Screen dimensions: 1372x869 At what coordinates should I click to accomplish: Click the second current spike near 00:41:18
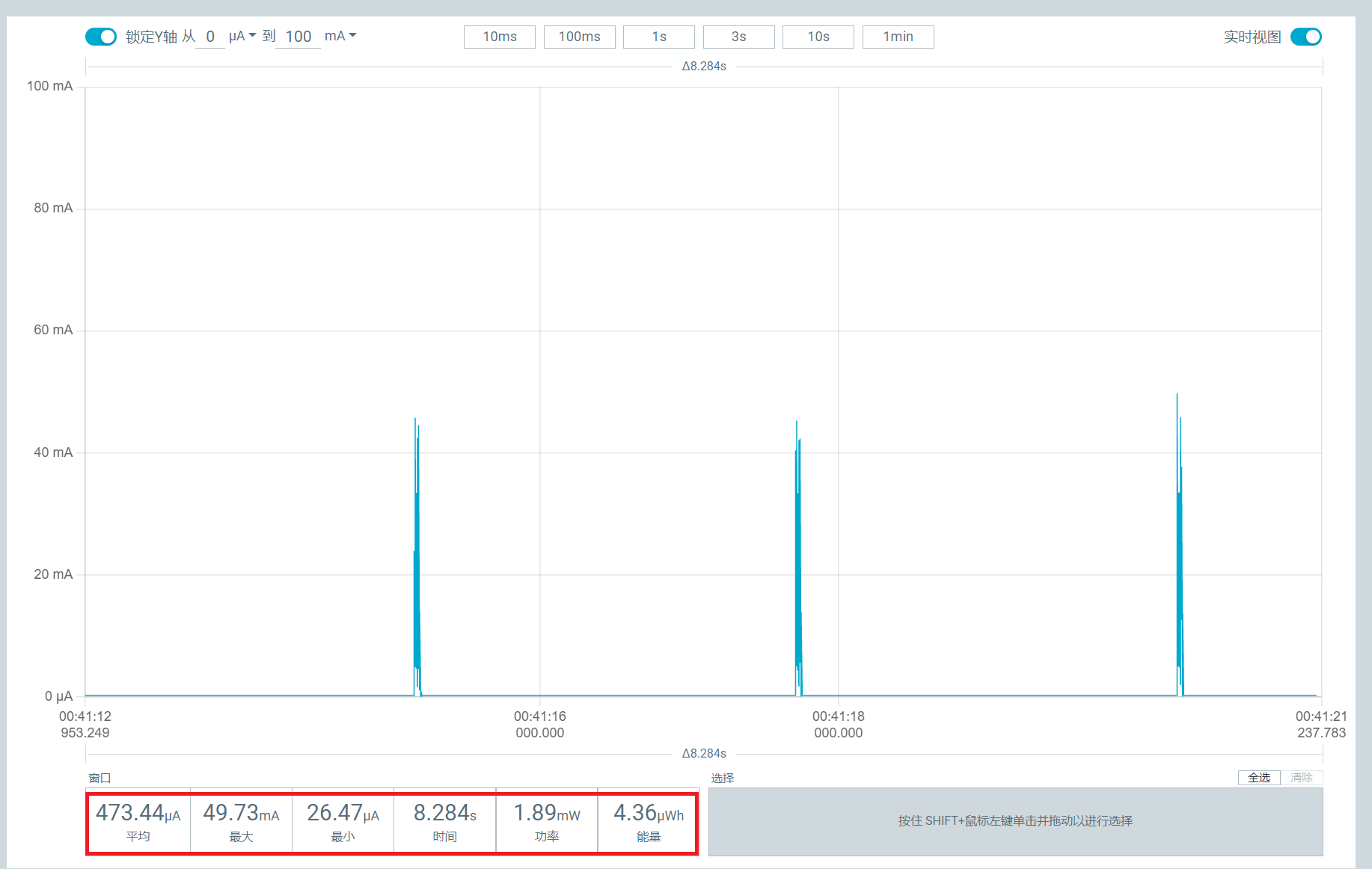coord(798,557)
